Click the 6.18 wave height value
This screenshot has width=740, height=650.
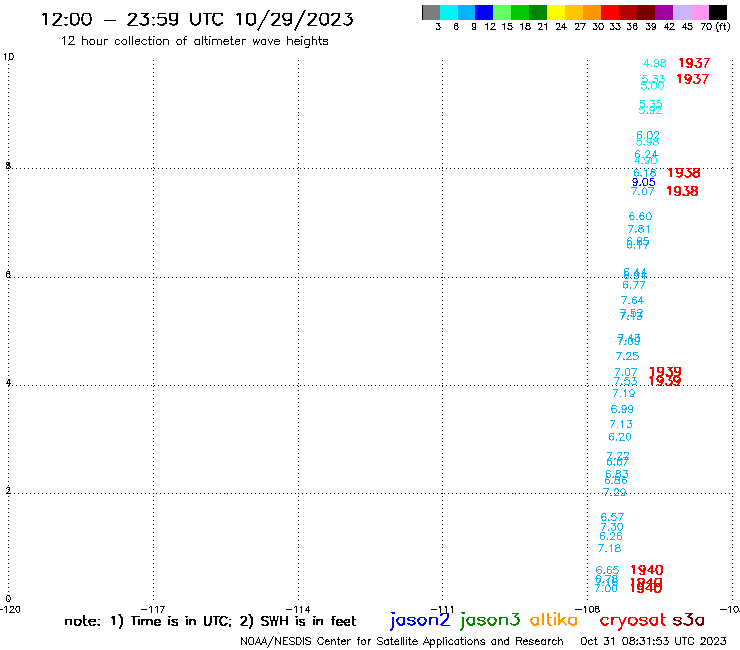click(644, 173)
